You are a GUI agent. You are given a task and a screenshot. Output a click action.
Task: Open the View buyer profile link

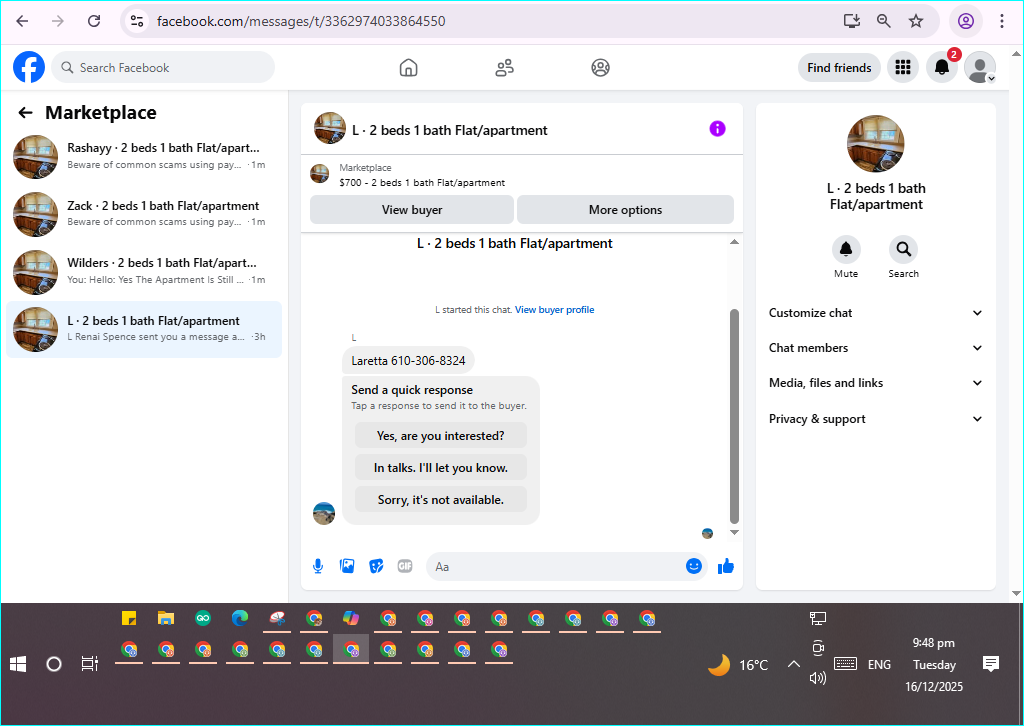(554, 309)
